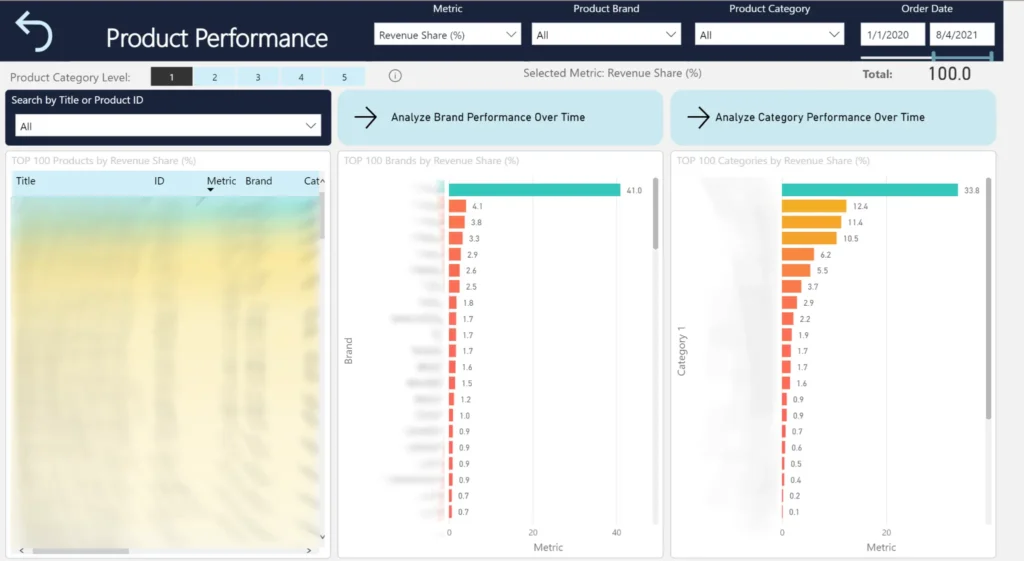Click the Brand column header in table
Viewport: 1024px width, 561px height.
coord(258,181)
